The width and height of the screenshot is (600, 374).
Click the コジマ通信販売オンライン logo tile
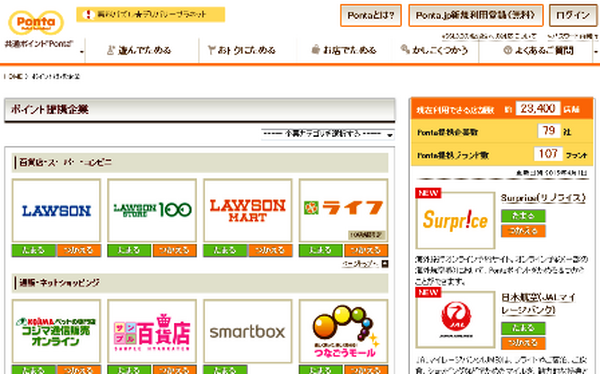pos(56,331)
